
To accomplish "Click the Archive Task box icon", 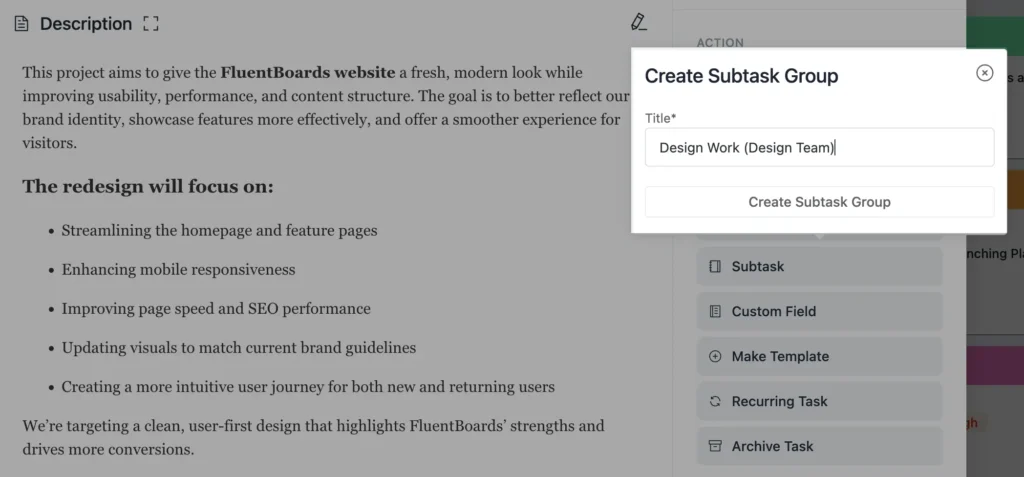I will (x=715, y=446).
